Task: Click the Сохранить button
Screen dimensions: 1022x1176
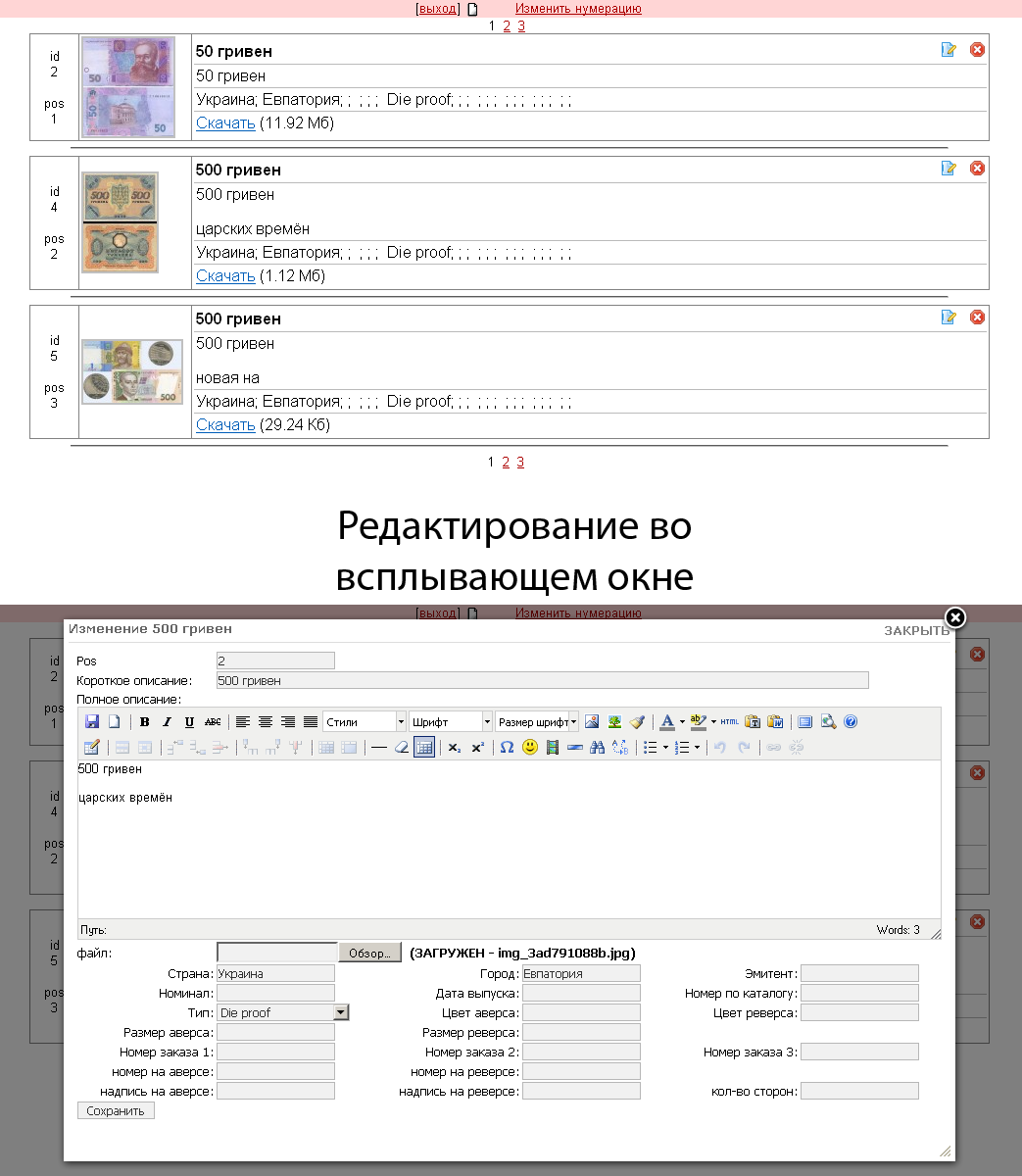Action: point(116,1111)
